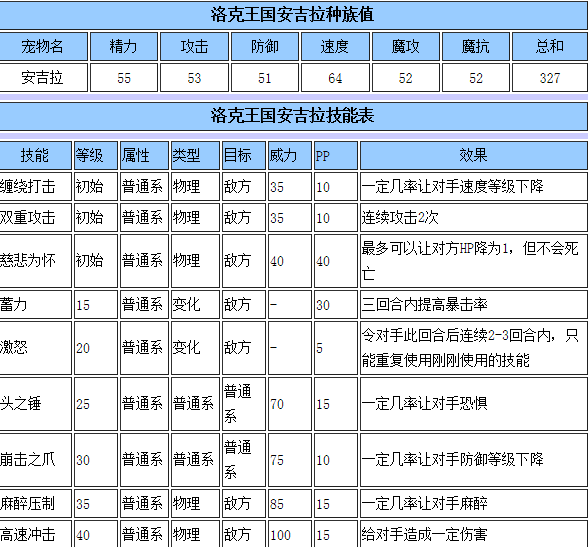Click the 速度 stat header cell
Screen dimensions: 588x547
[335, 46]
